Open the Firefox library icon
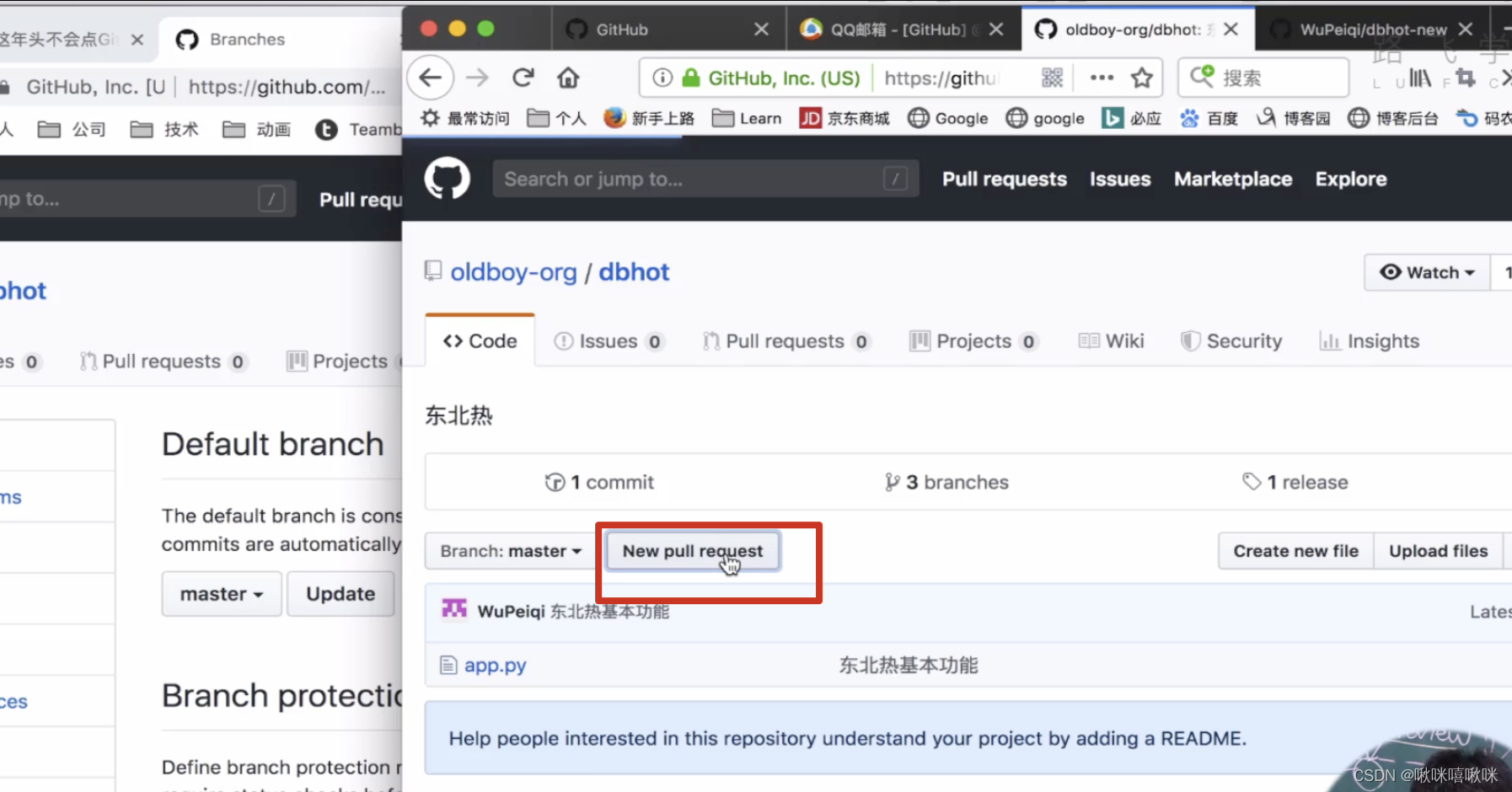 point(1420,79)
